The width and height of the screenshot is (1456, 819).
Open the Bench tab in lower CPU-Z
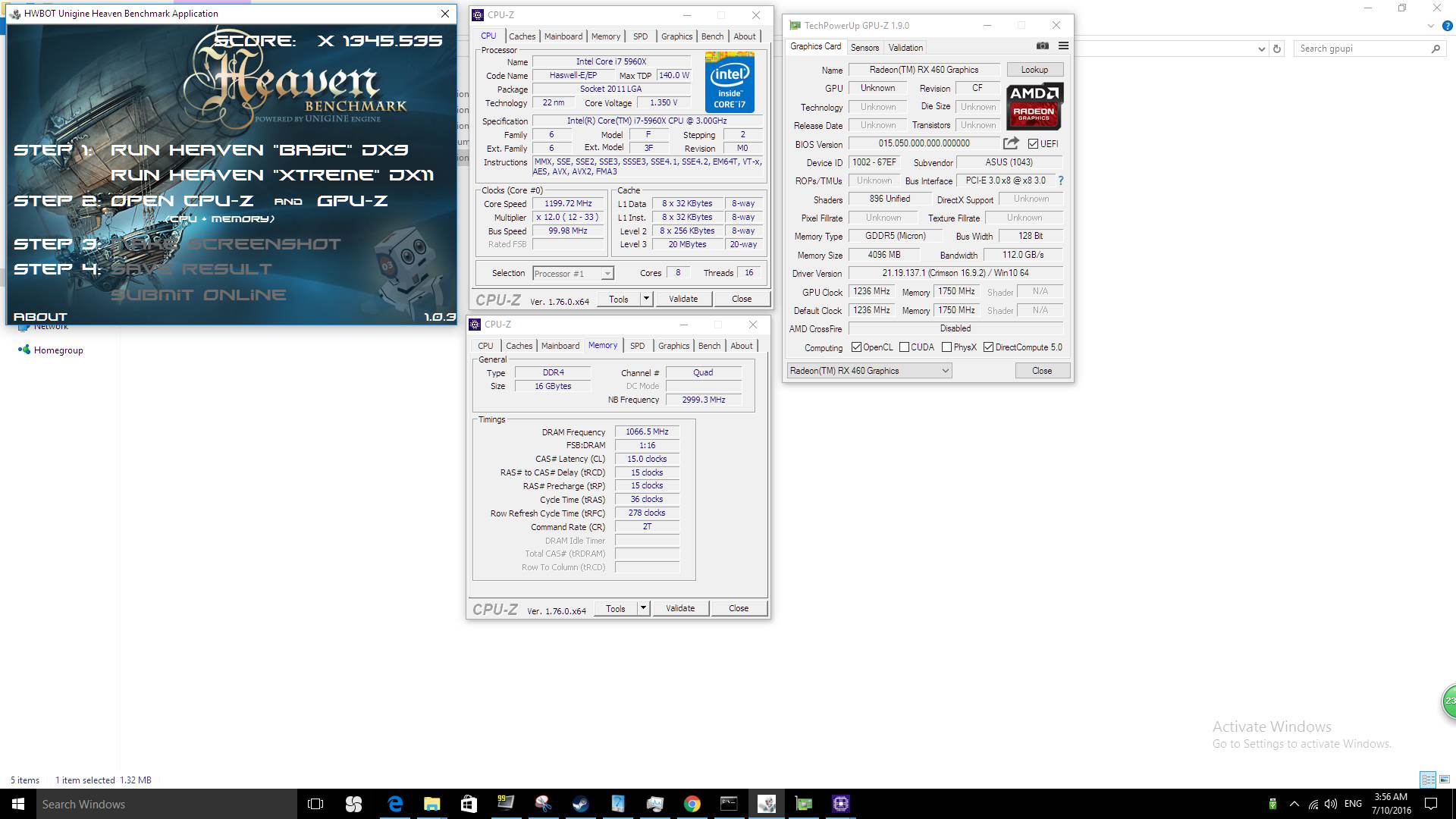click(709, 346)
